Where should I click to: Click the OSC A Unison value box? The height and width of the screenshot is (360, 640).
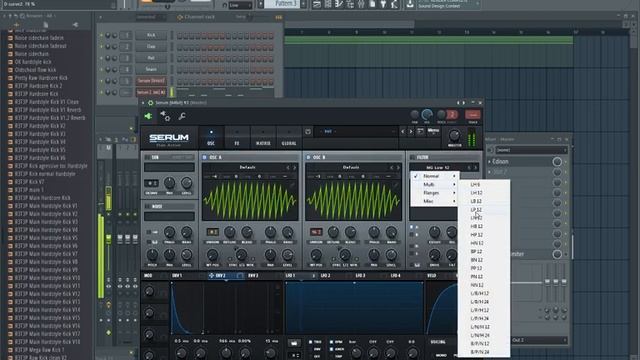click(x=212, y=232)
